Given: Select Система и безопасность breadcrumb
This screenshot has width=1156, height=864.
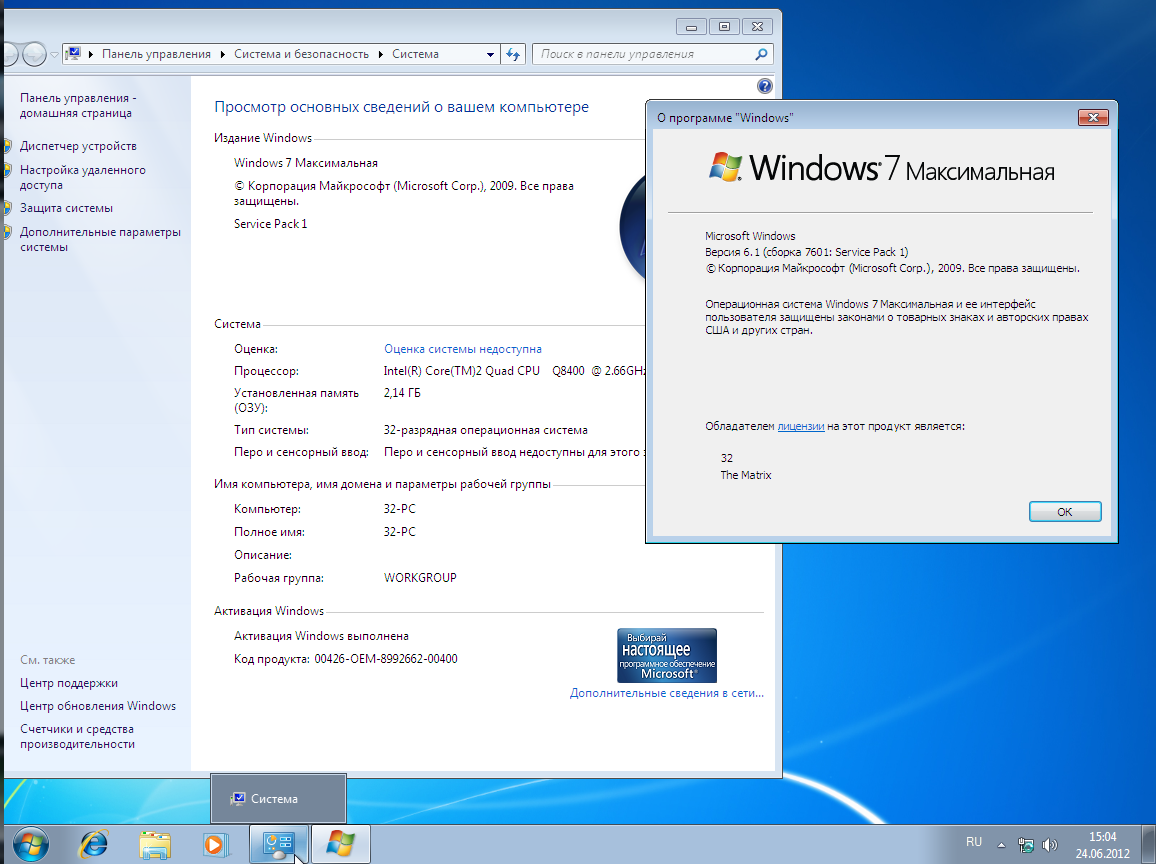Looking at the screenshot, I should (x=302, y=54).
